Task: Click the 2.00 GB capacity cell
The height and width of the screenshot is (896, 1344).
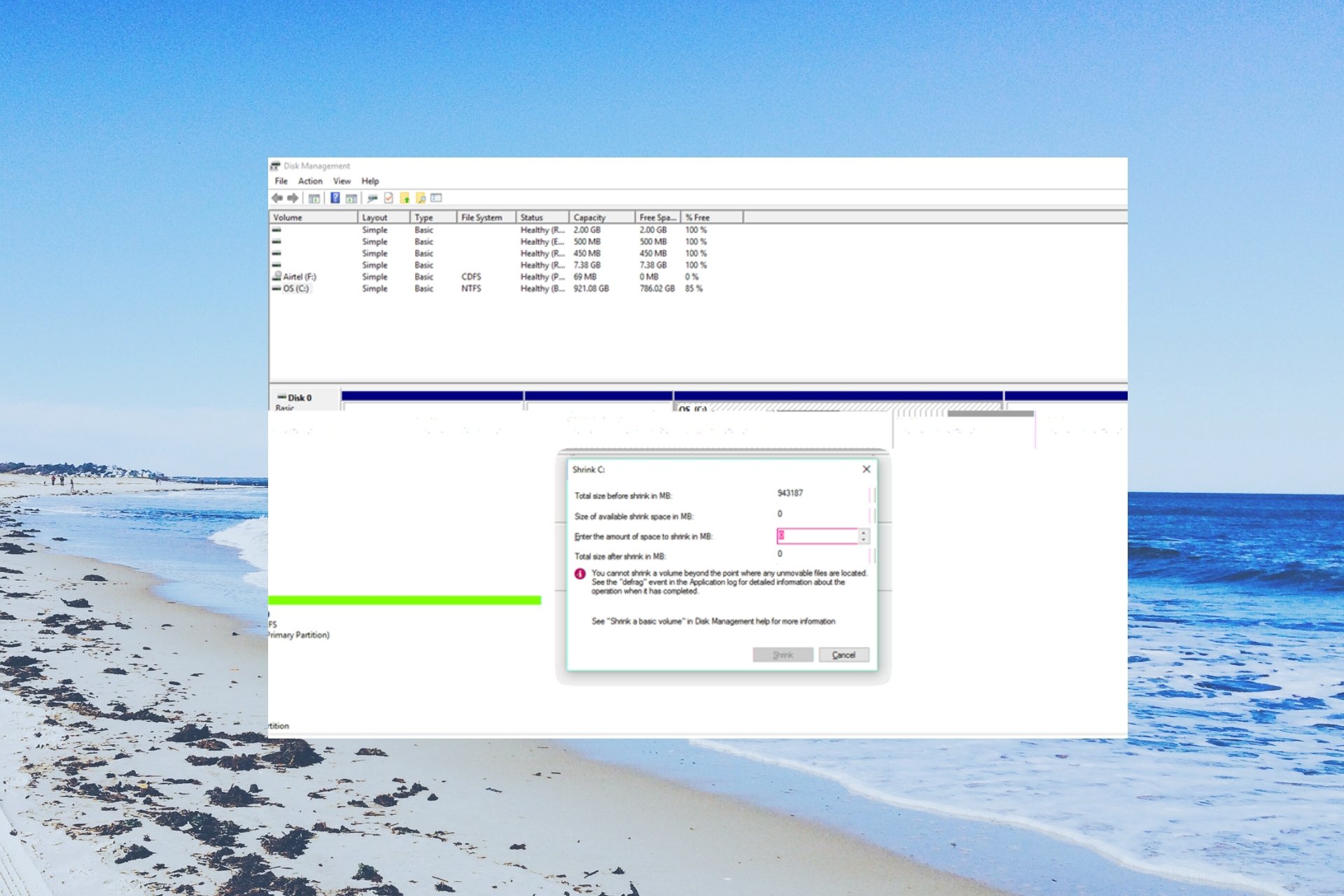Action: [587, 230]
